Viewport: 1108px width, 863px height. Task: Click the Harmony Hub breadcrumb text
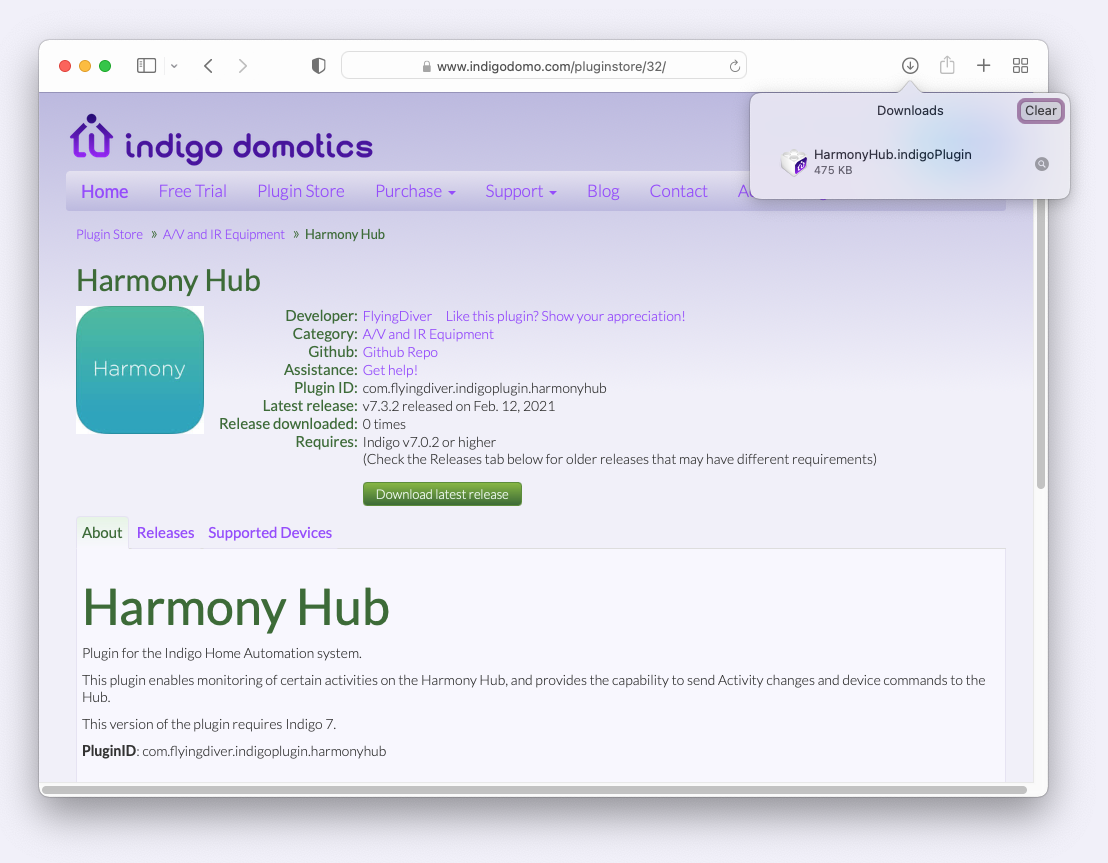[x=345, y=235]
